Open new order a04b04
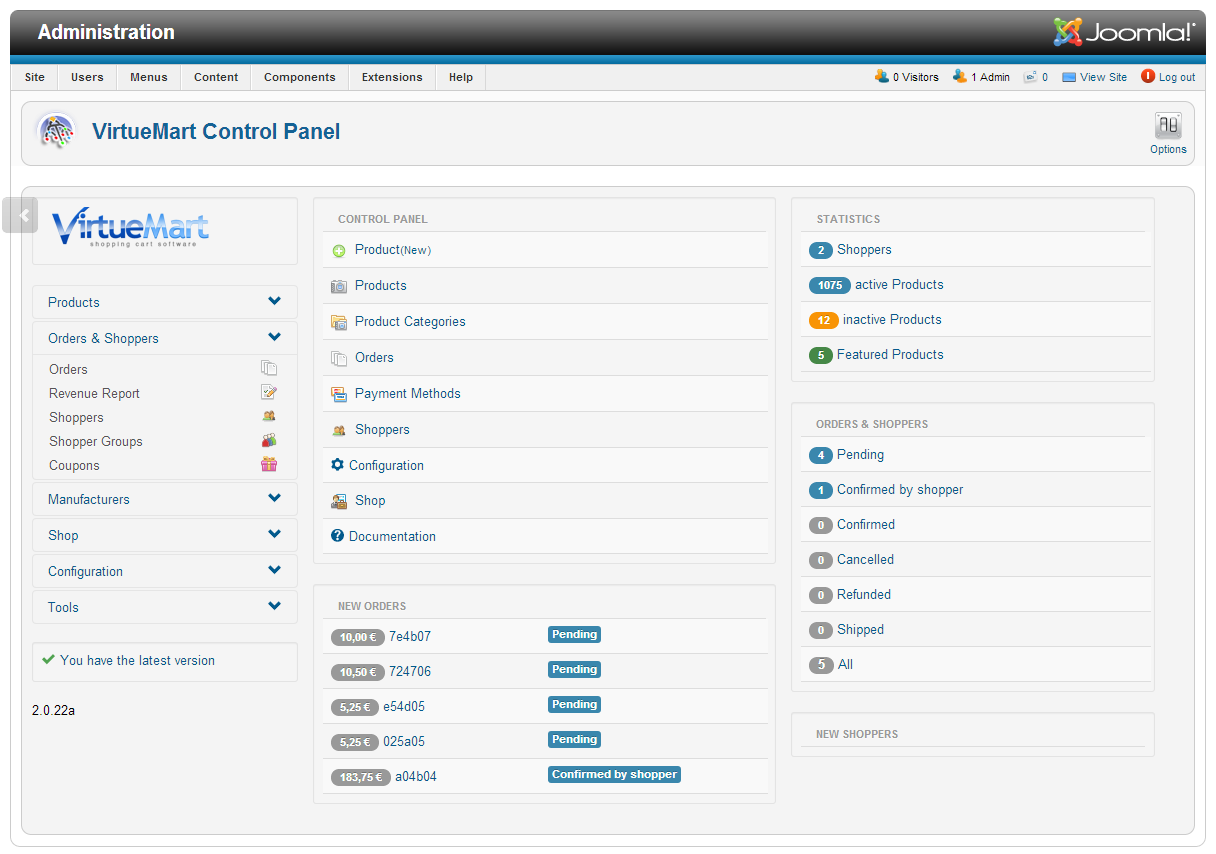This screenshot has width=1216, height=854. [415, 777]
